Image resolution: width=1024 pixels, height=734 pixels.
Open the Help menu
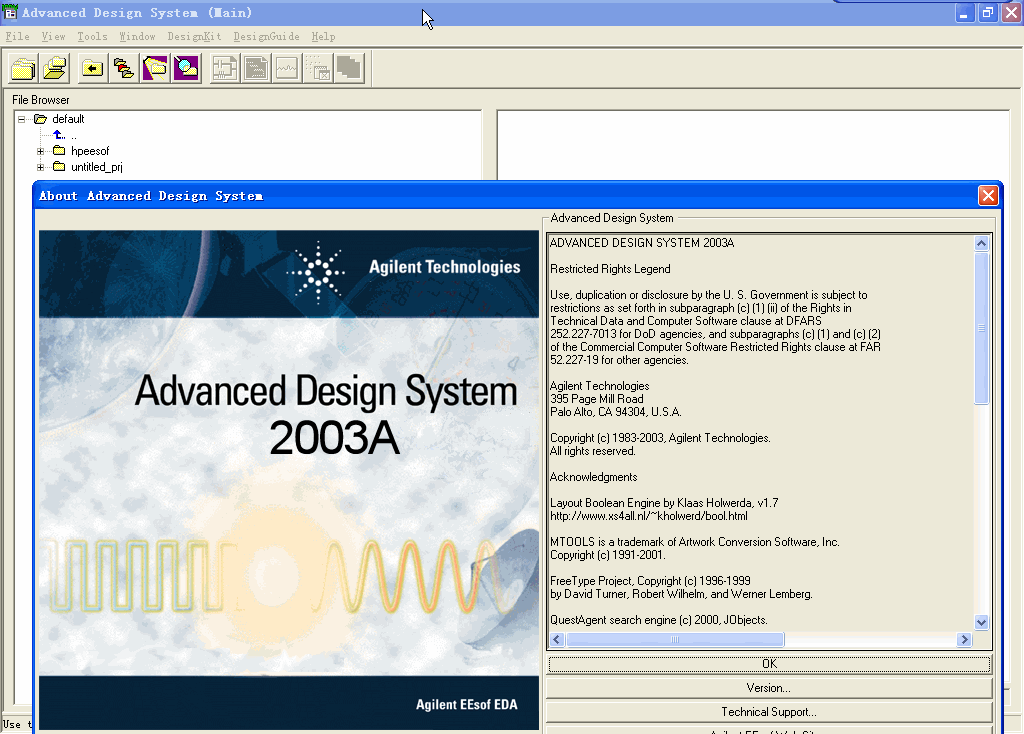(323, 37)
